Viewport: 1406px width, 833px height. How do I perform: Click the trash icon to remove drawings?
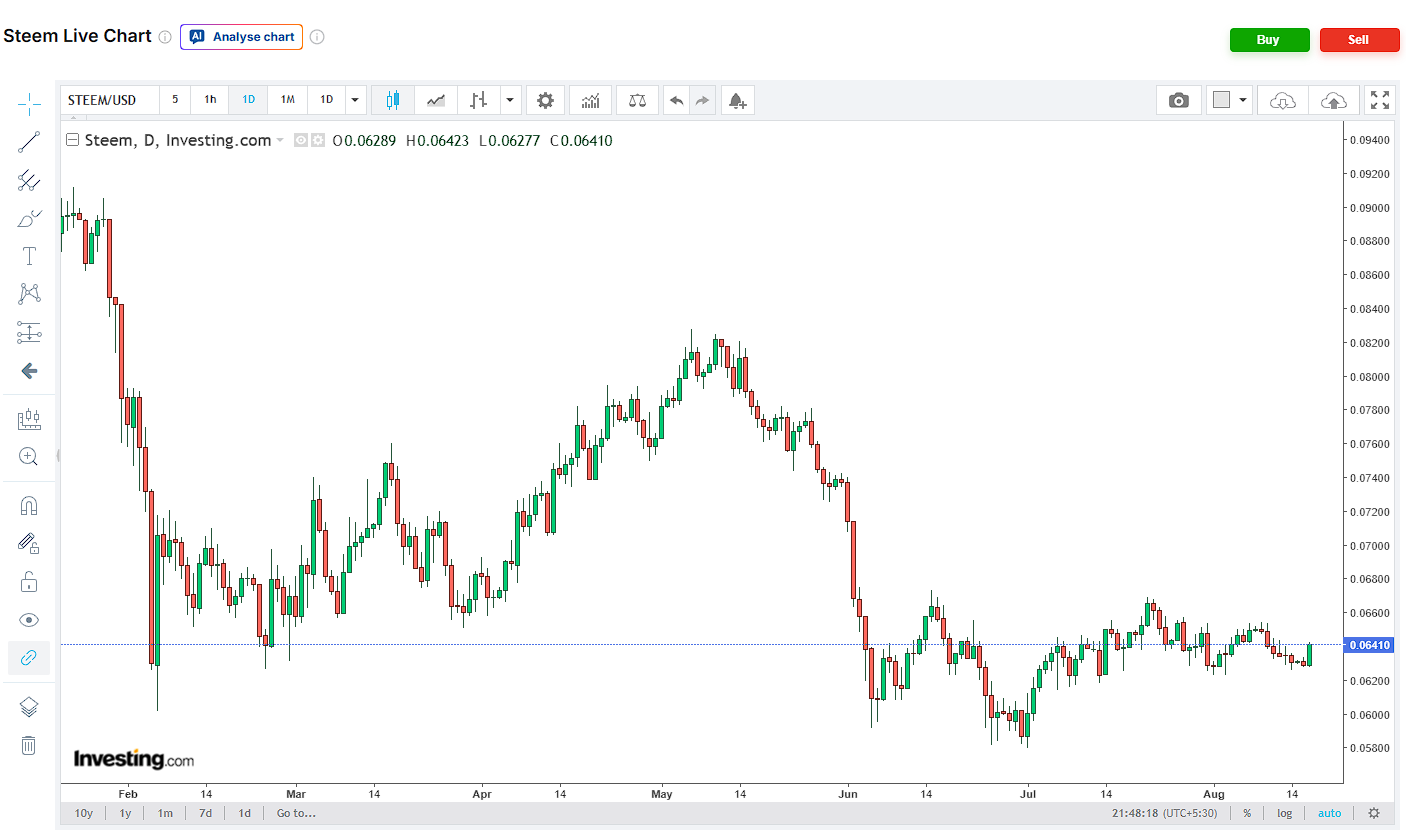point(29,745)
